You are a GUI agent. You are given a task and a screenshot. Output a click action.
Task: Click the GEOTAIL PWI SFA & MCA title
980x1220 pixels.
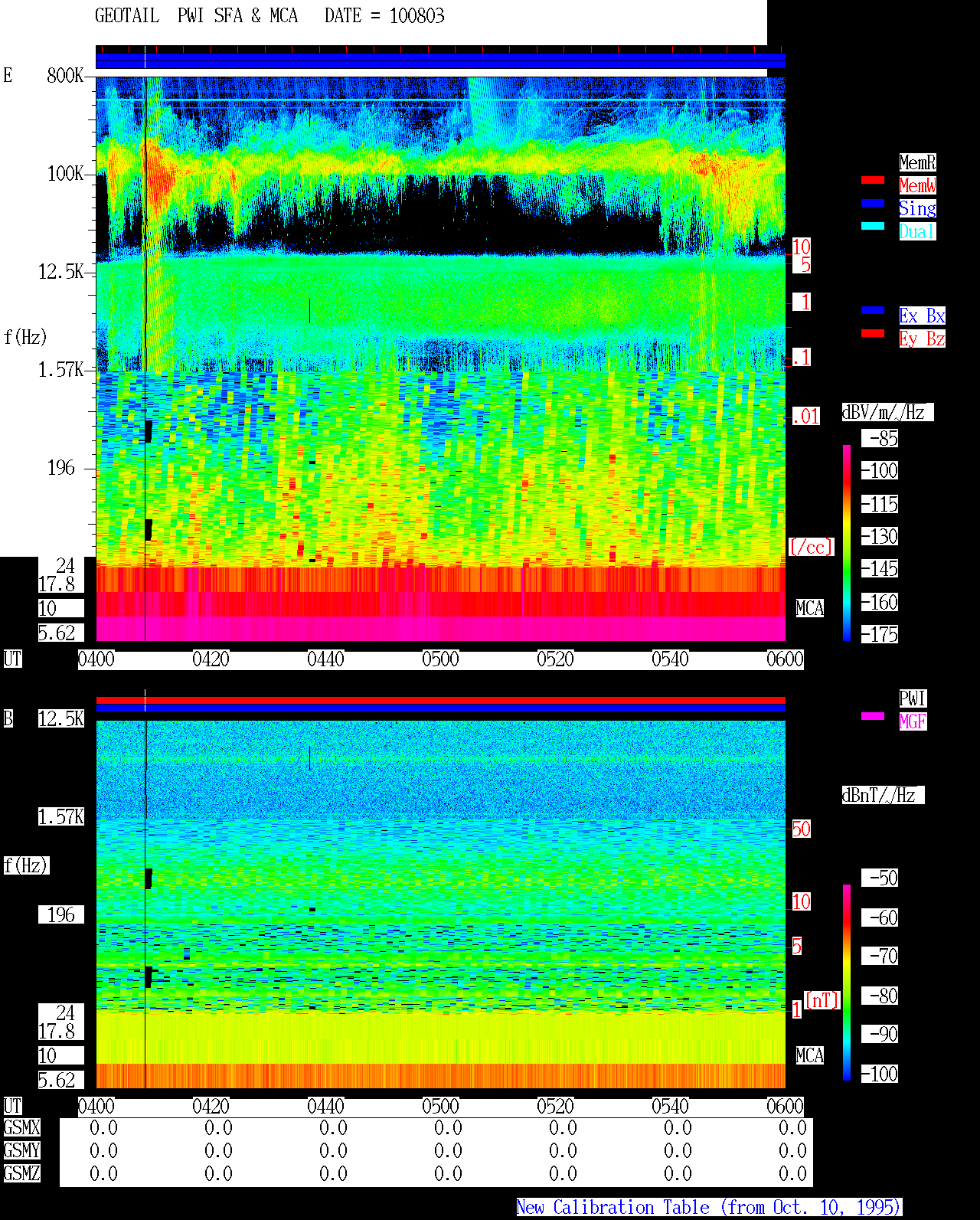[x=196, y=15]
